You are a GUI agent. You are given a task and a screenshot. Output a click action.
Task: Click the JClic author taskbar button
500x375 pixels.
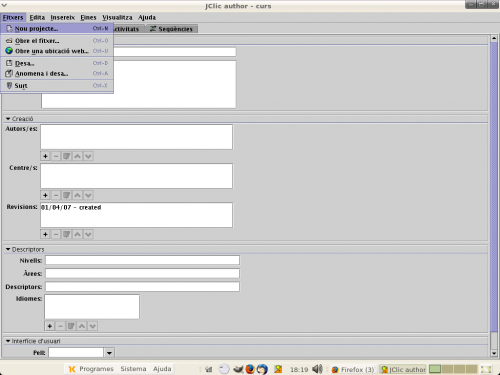coord(403,369)
